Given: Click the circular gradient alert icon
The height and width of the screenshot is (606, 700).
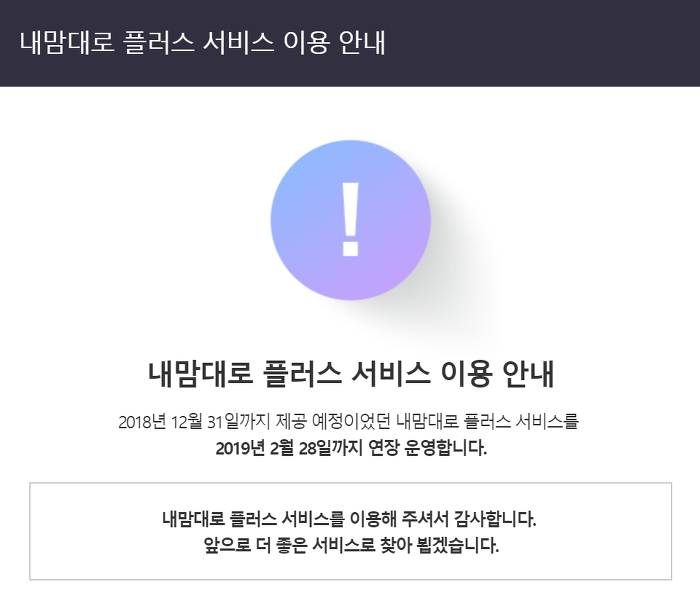Looking at the screenshot, I should [x=350, y=220].
